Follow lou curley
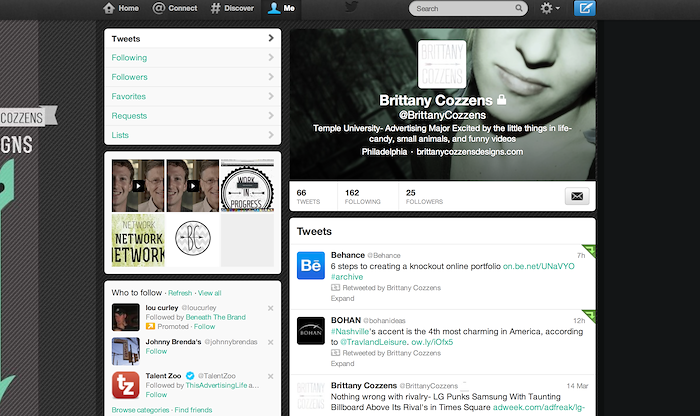 tap(204, 327)
